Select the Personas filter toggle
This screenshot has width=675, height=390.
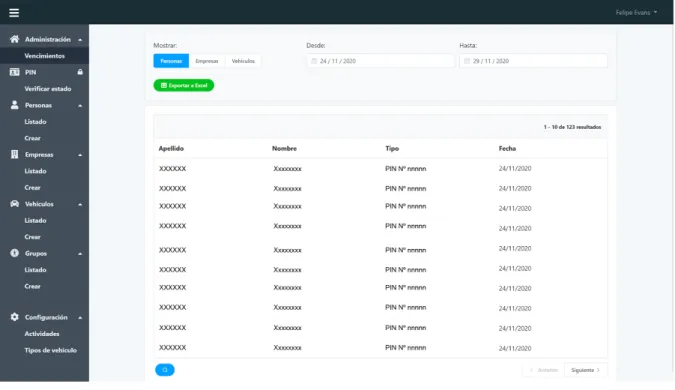click(171, 61)
